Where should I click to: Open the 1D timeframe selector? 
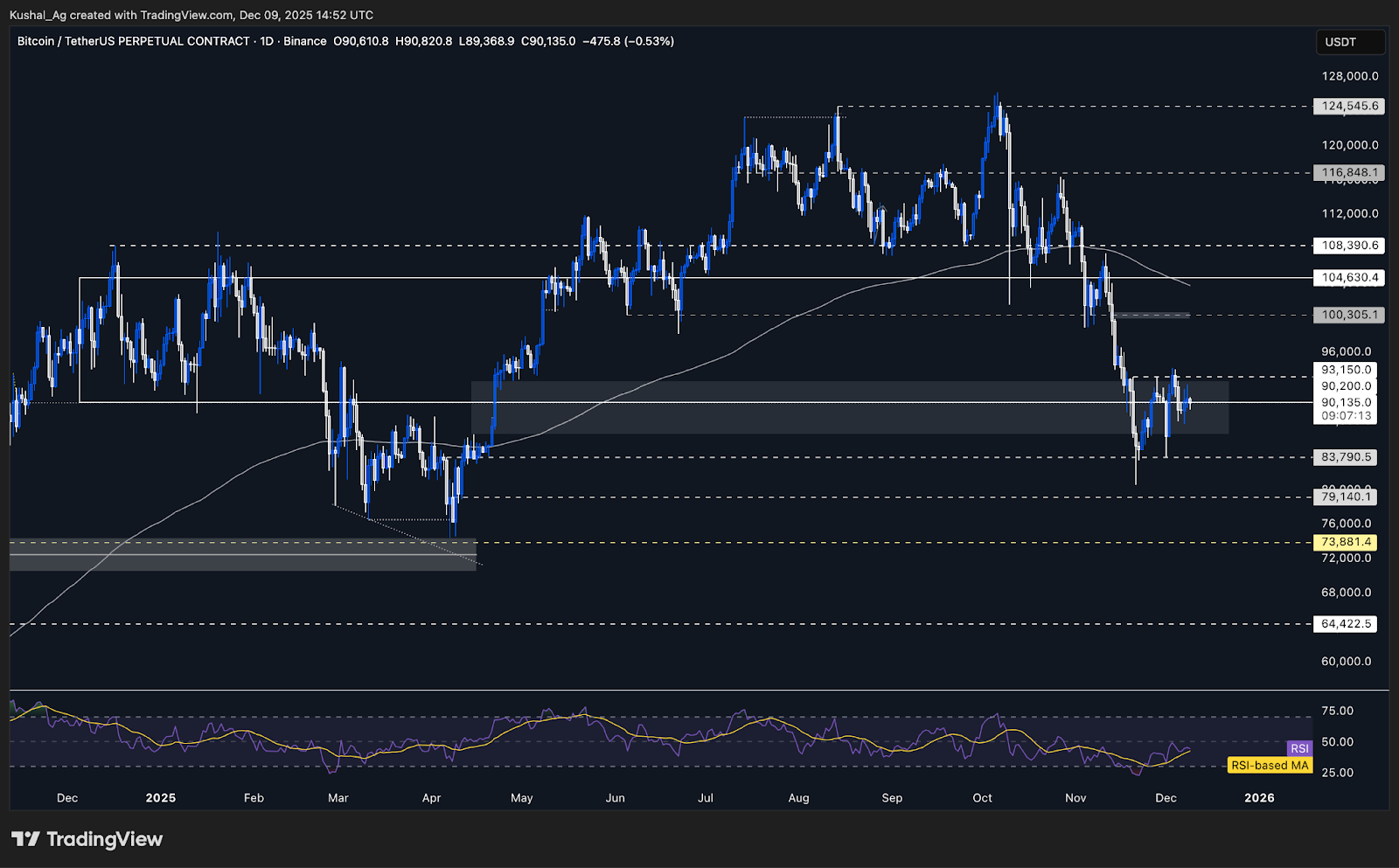[x=268, y=41]
